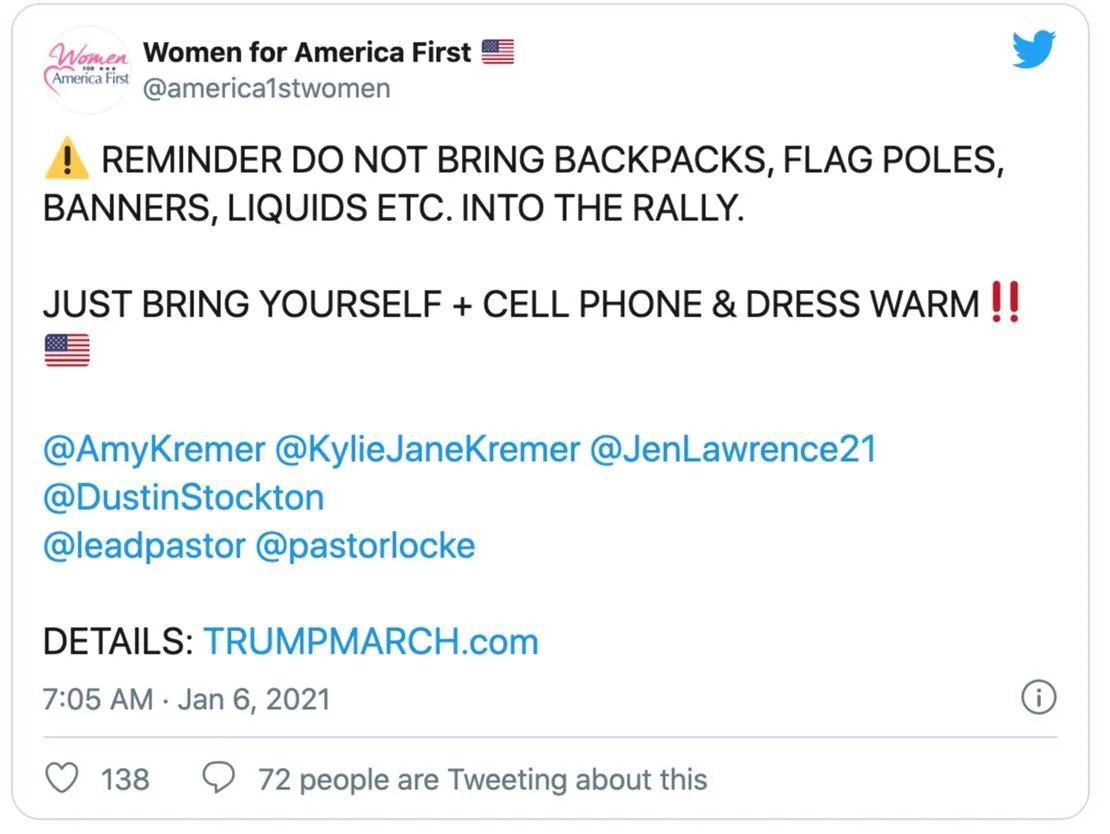Open the @pastorlocke mention

coord(365,545)
